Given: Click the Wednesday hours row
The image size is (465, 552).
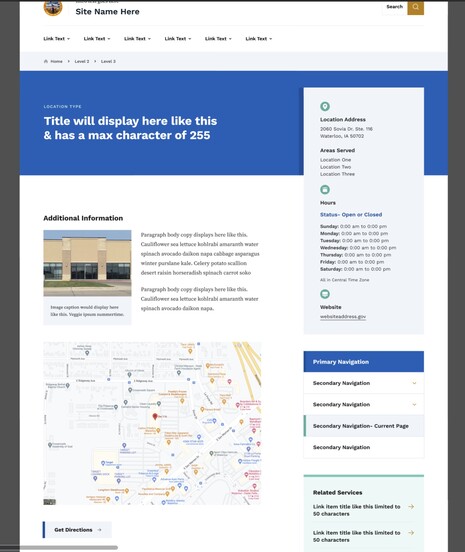Looking at the screenshot, I should (358, 248).
